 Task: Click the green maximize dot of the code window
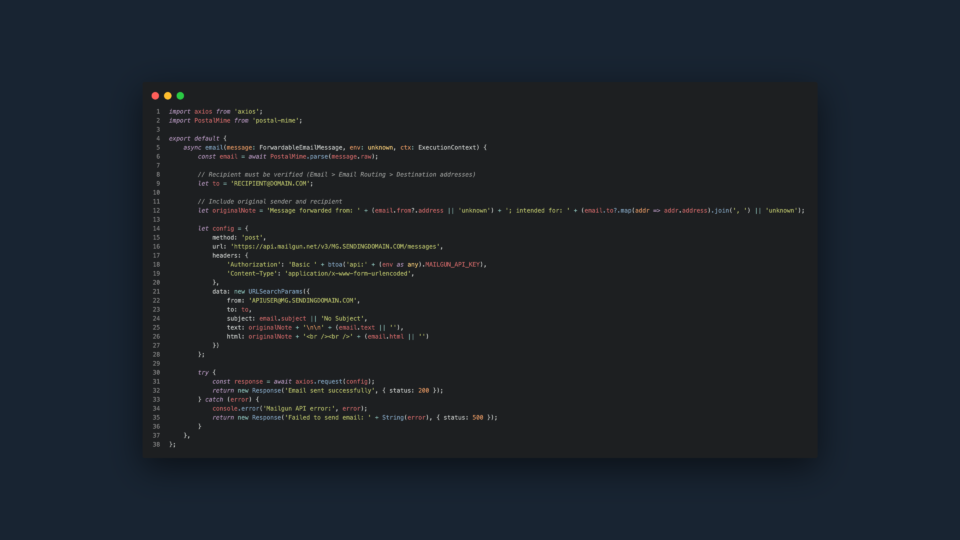click(180, 96)
